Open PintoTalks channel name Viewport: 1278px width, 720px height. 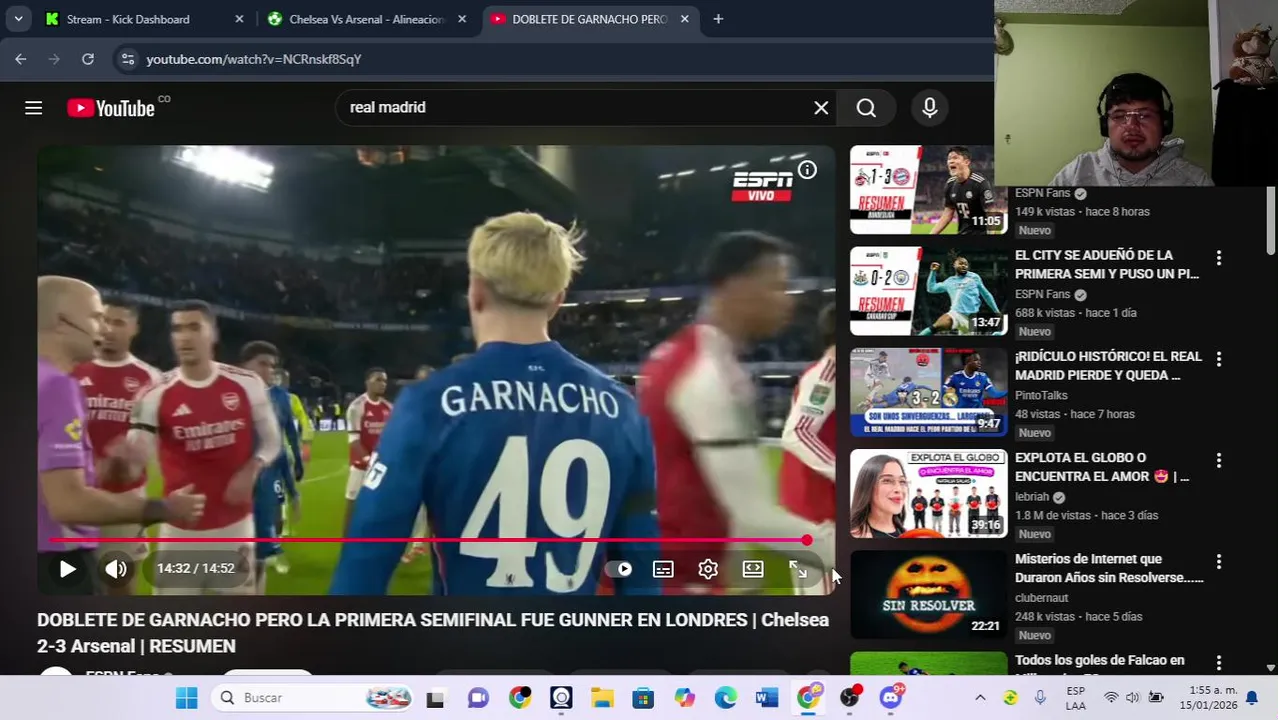(1041, 396)
